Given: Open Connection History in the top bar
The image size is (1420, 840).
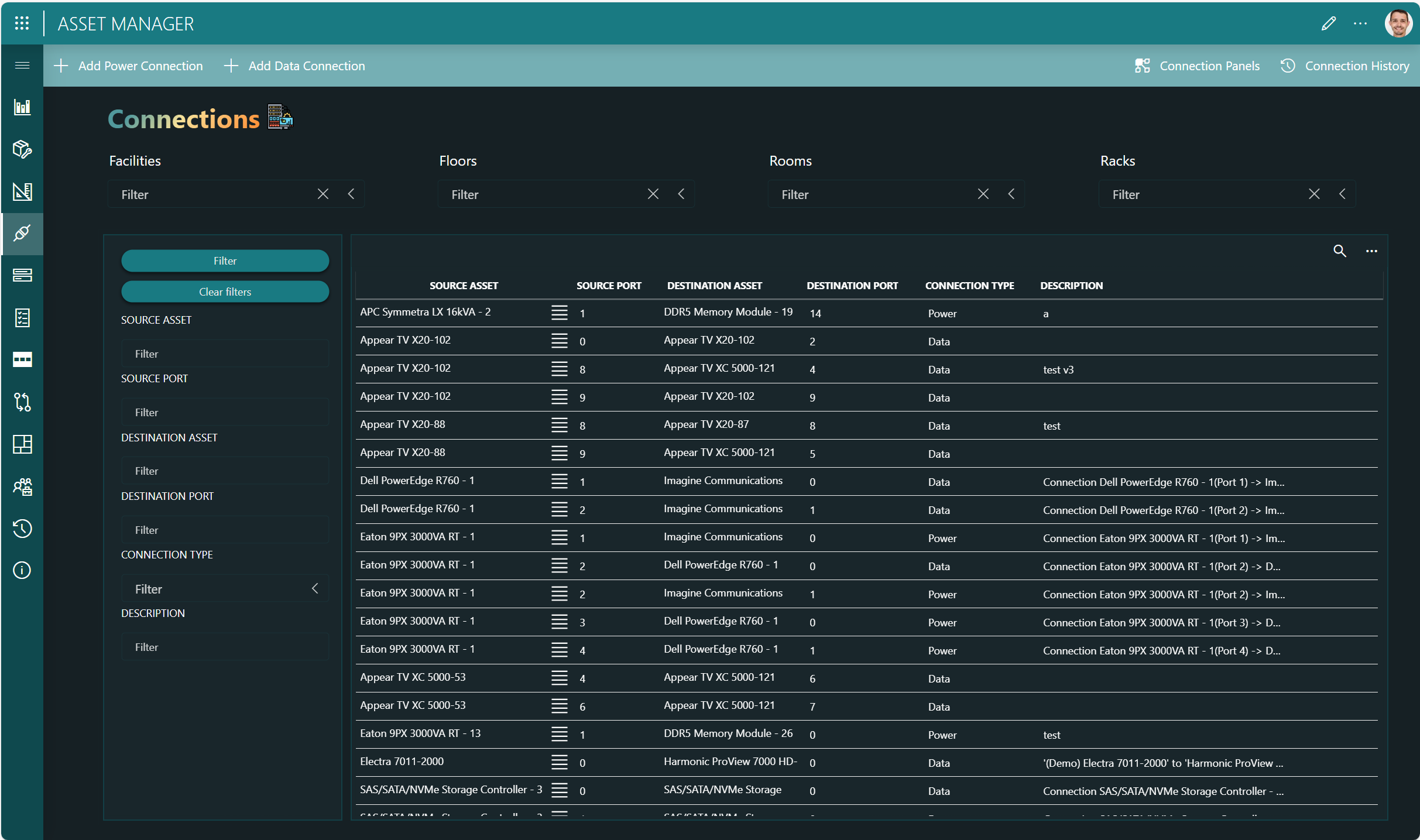Looking at the screenshot, I should (x=1346, y=66).
